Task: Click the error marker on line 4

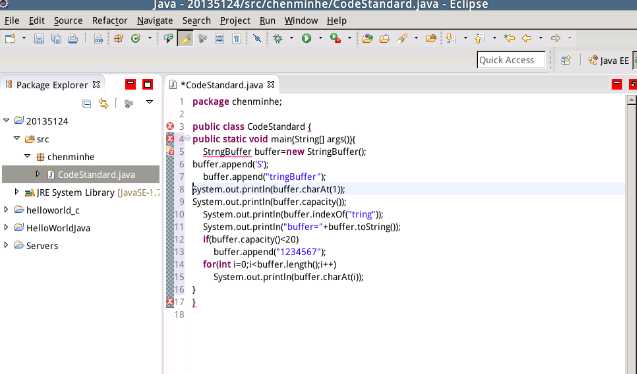Action: tap(170, 139)
